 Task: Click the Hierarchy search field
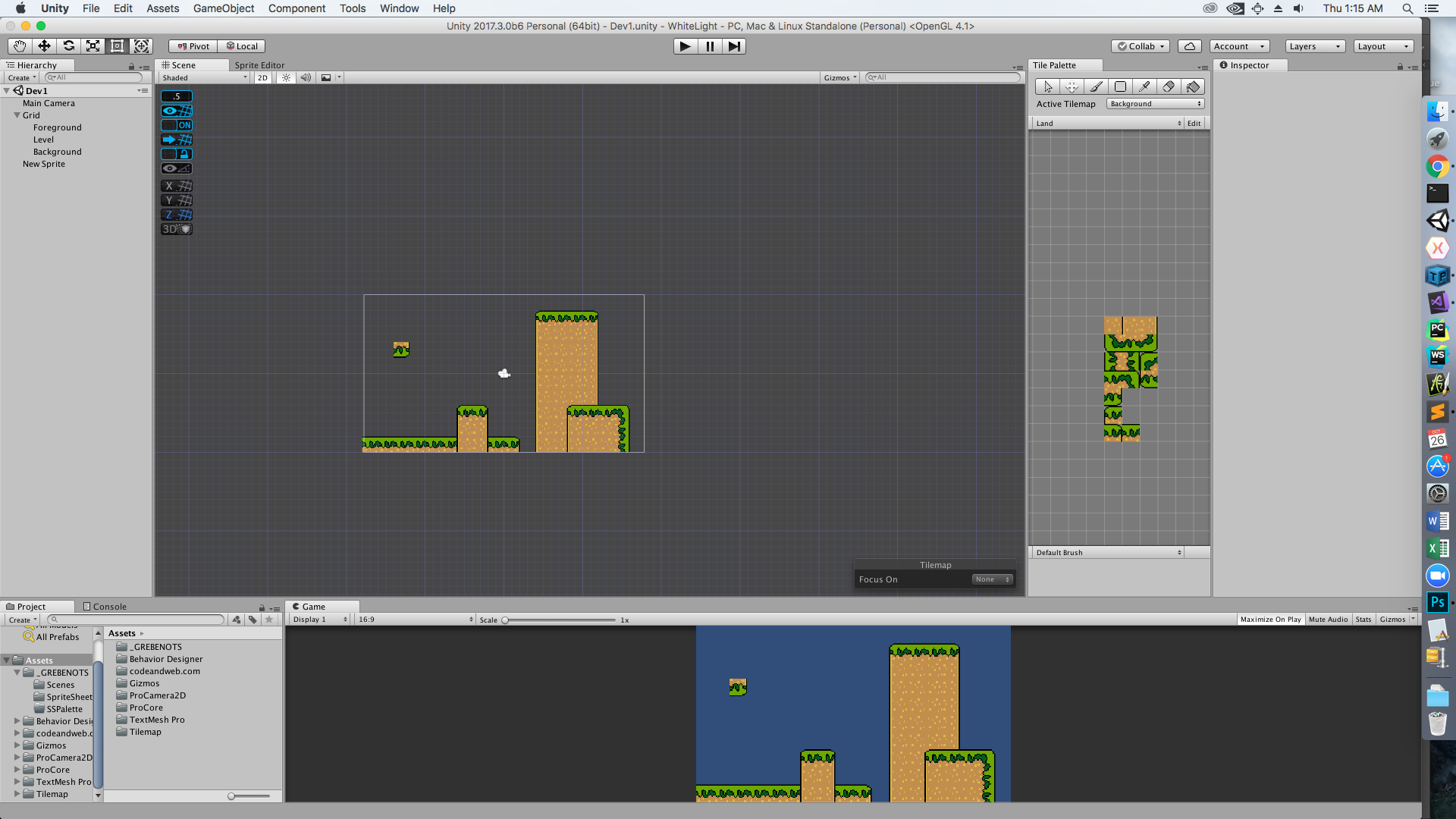[93, 77]
